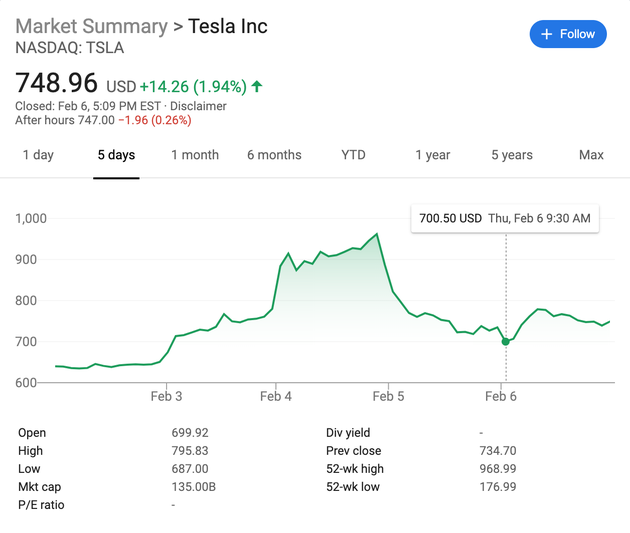630x533 pixels.
Task: Click the green data point on chart
Action: pos(506,342)
